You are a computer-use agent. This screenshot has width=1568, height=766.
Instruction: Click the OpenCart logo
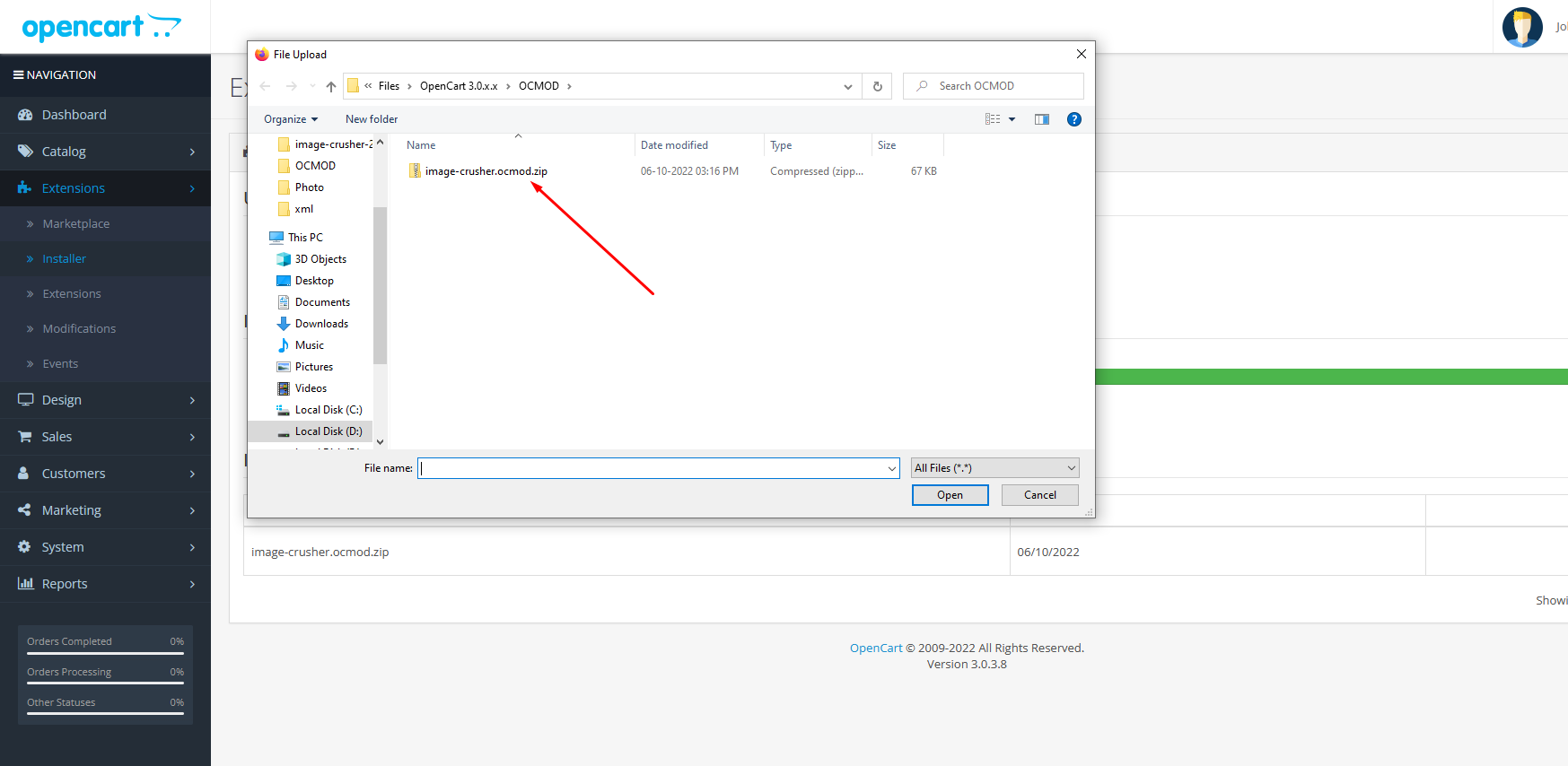(101, 27)
